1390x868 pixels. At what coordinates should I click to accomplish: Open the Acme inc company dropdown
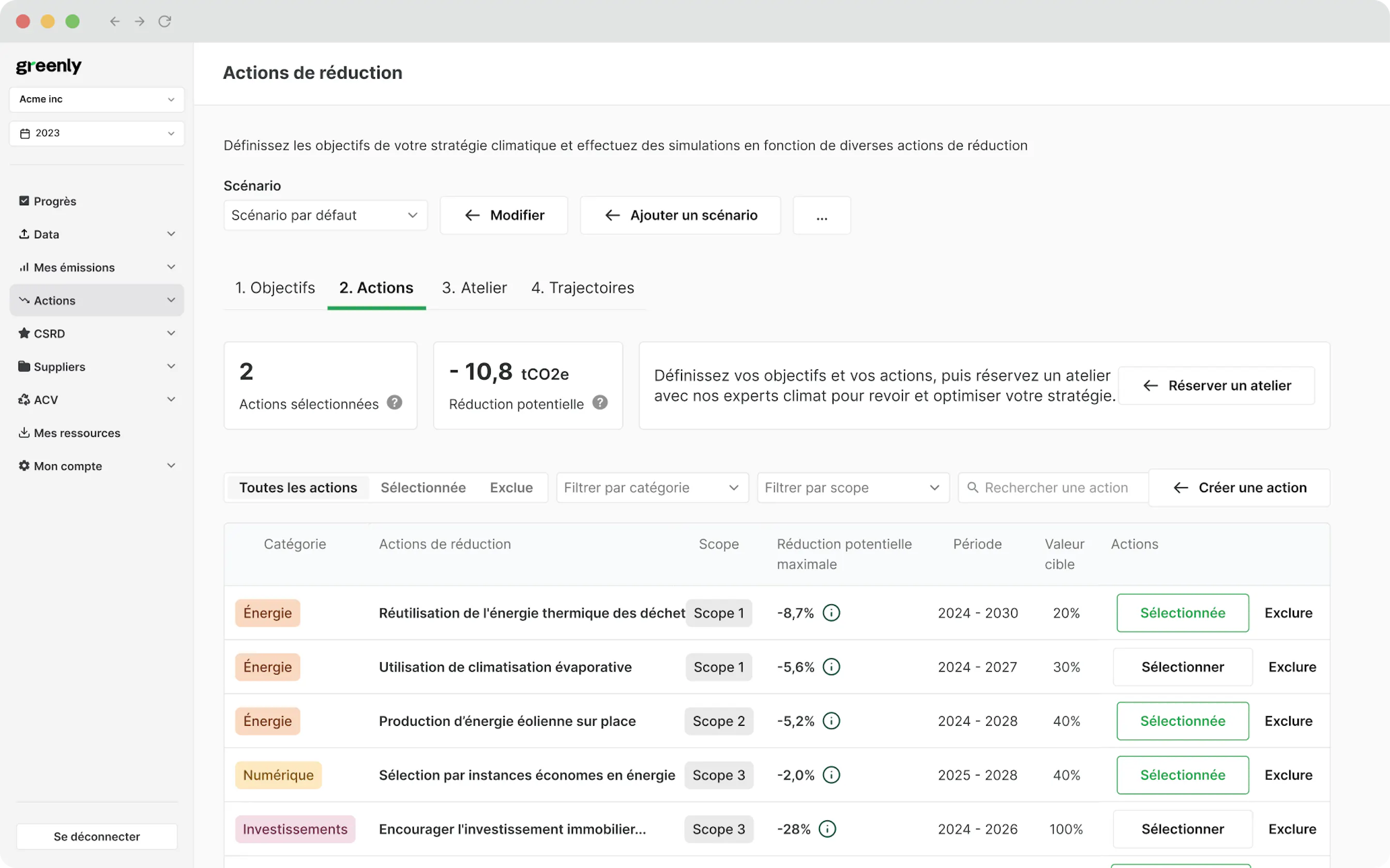[97, 99]
